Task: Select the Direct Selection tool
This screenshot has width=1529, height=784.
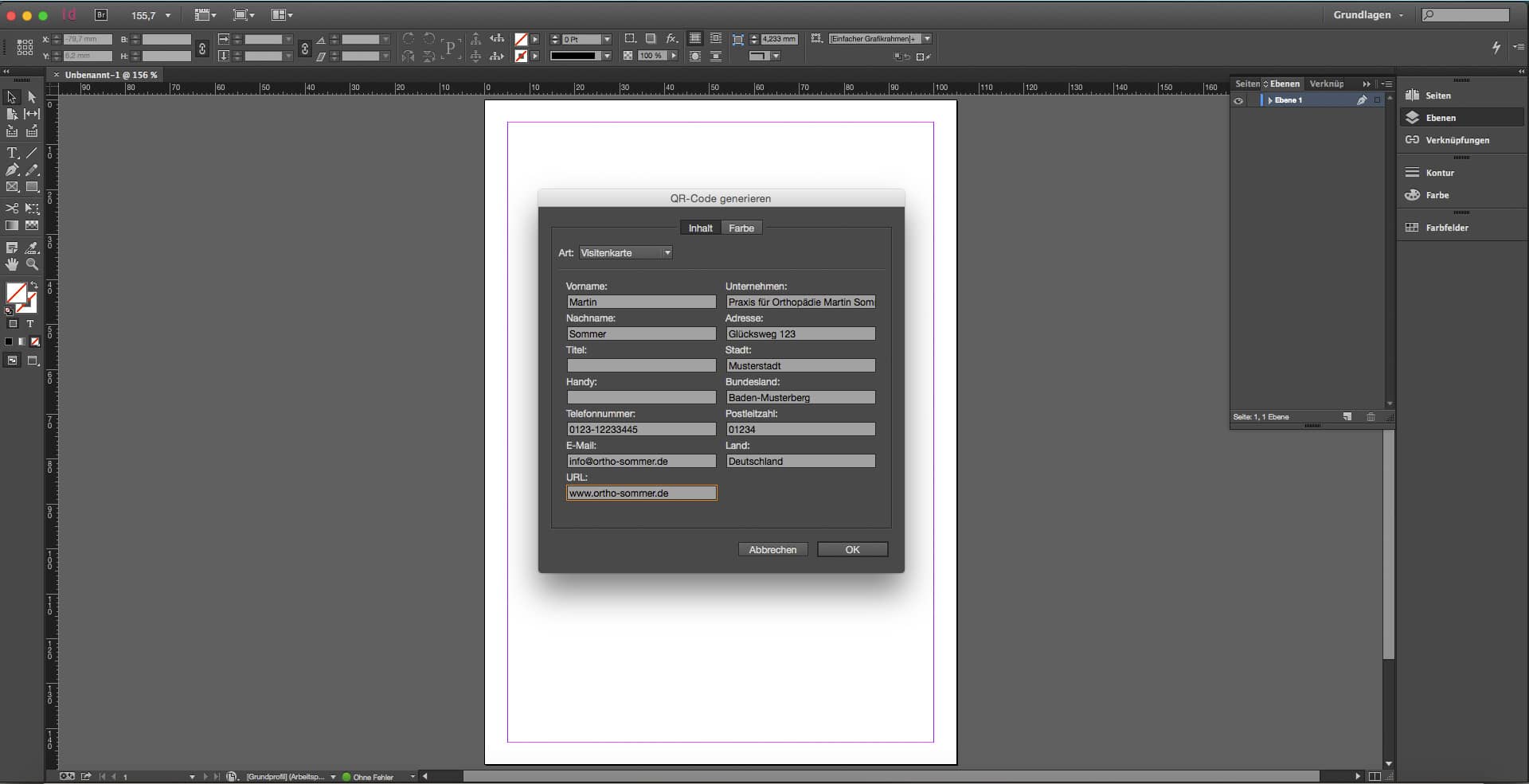Action: pos(32,97)
